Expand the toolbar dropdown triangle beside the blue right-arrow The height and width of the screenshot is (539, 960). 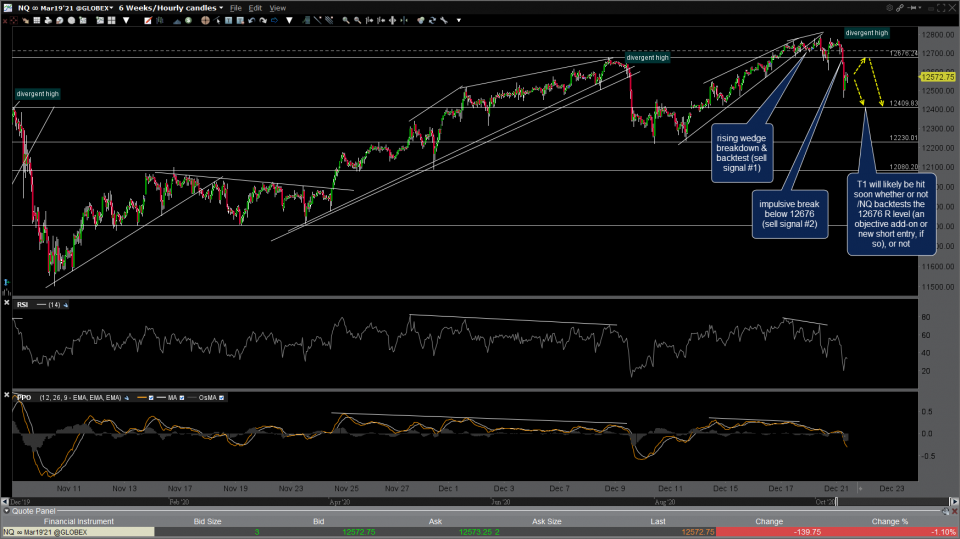pyautogui.click(x=289, y=20)
